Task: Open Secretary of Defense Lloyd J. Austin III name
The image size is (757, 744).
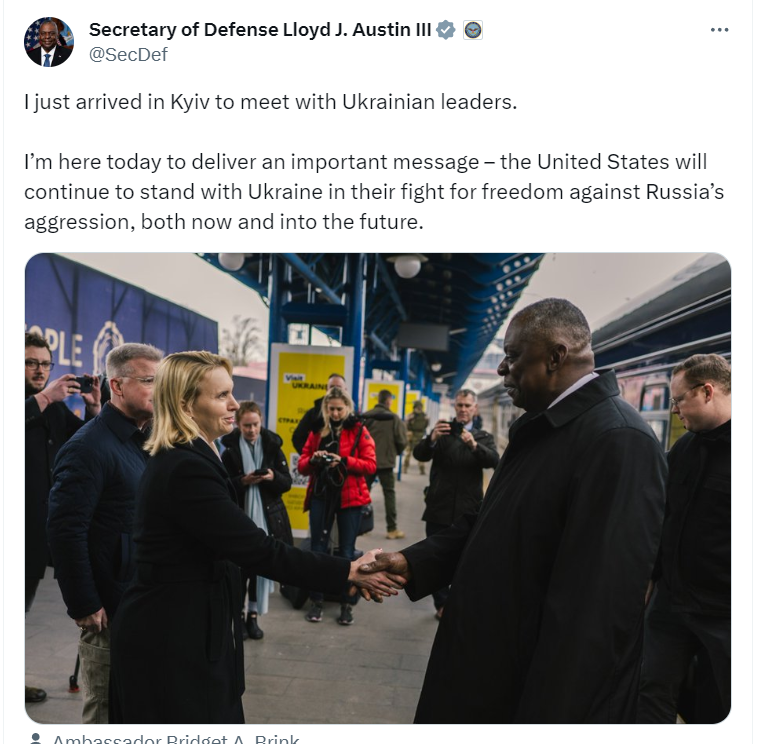Action: (260, 30)
